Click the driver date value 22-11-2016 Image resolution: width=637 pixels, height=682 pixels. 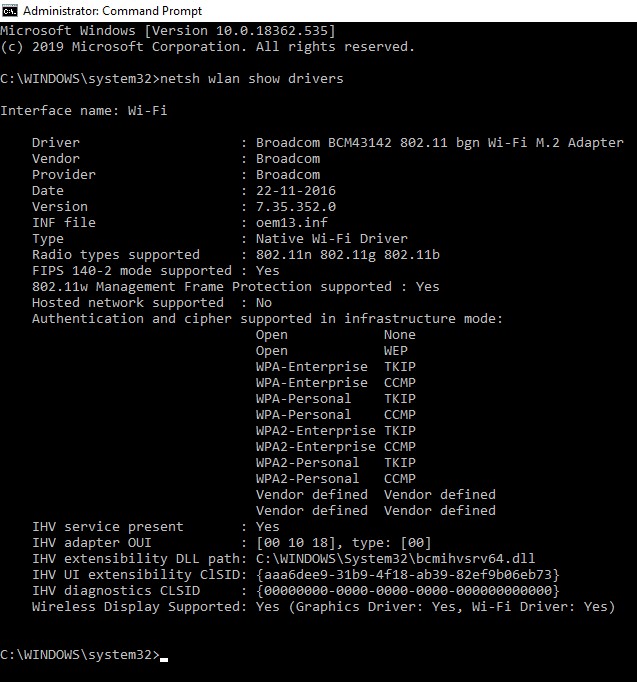point(295,190)
